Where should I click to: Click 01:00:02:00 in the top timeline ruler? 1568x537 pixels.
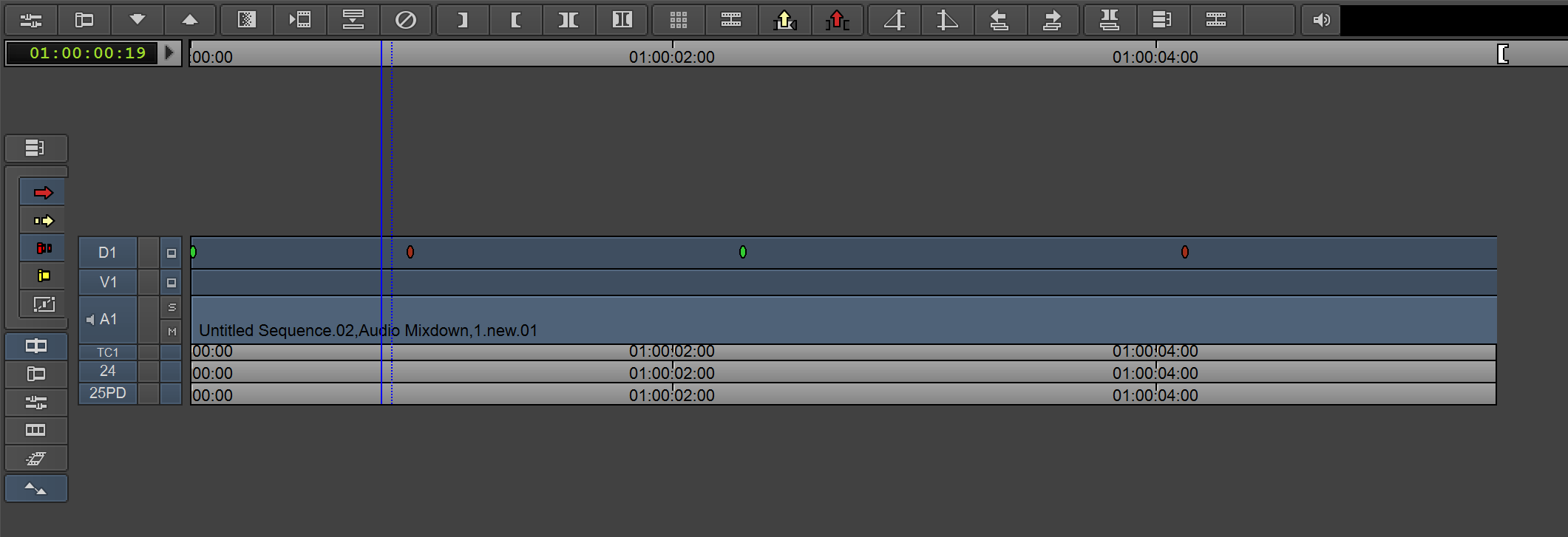672,57
